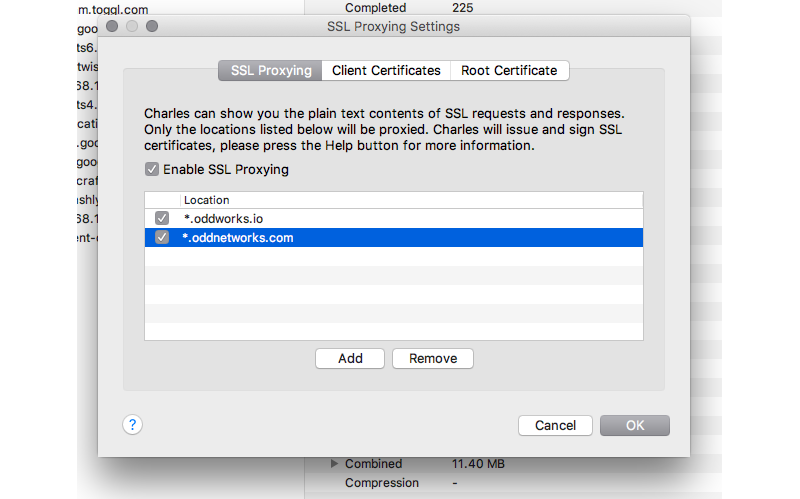Uncheck the *.oddworks.io location checkbox
Image resolution: width=800 pixels, height=499 pixels.
pos(162,218)
